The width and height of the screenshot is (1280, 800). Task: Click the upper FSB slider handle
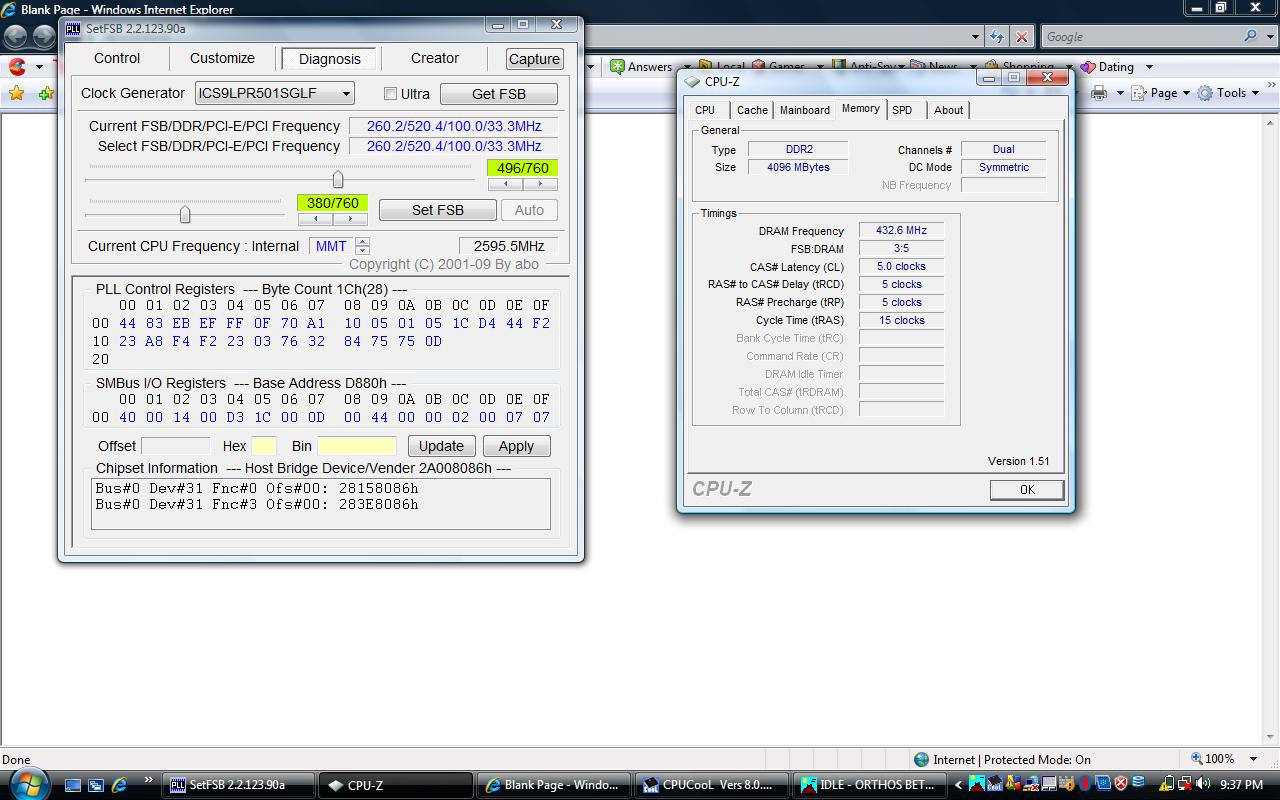click(x=338, y=179)
